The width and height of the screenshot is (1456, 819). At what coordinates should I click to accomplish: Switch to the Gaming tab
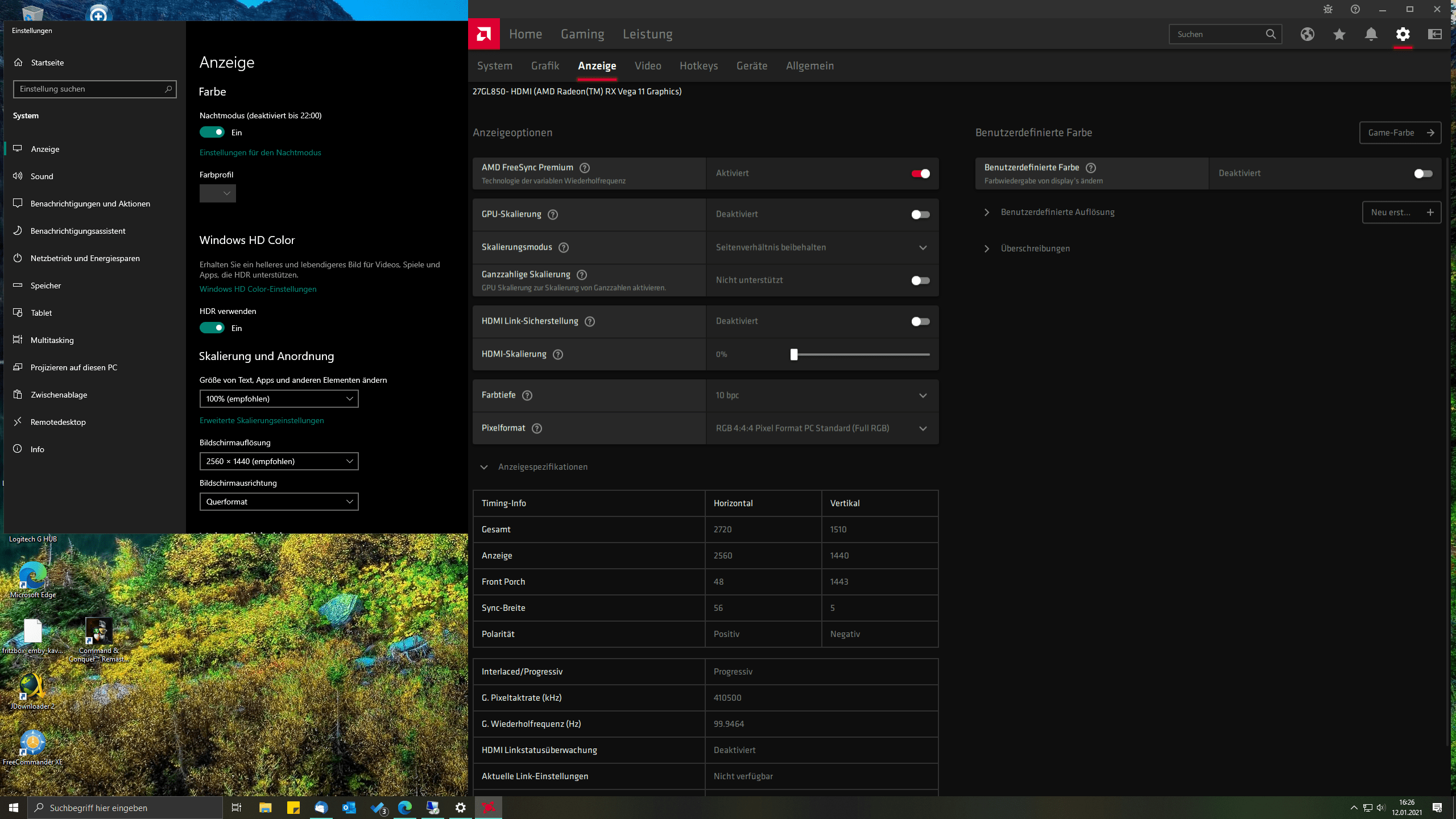582,34
